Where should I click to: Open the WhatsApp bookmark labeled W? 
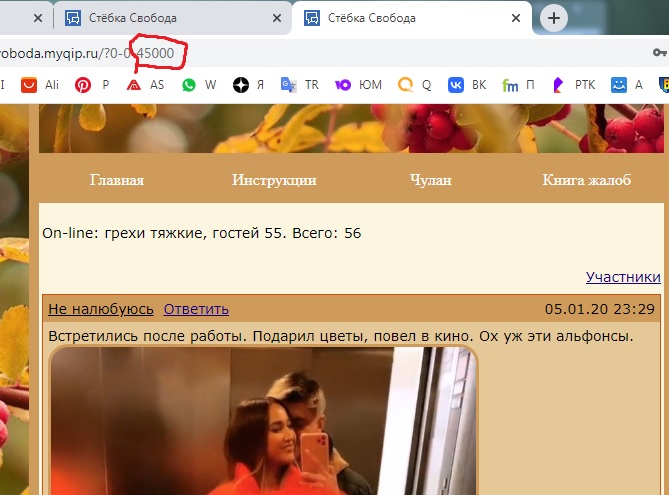point(198,85)
